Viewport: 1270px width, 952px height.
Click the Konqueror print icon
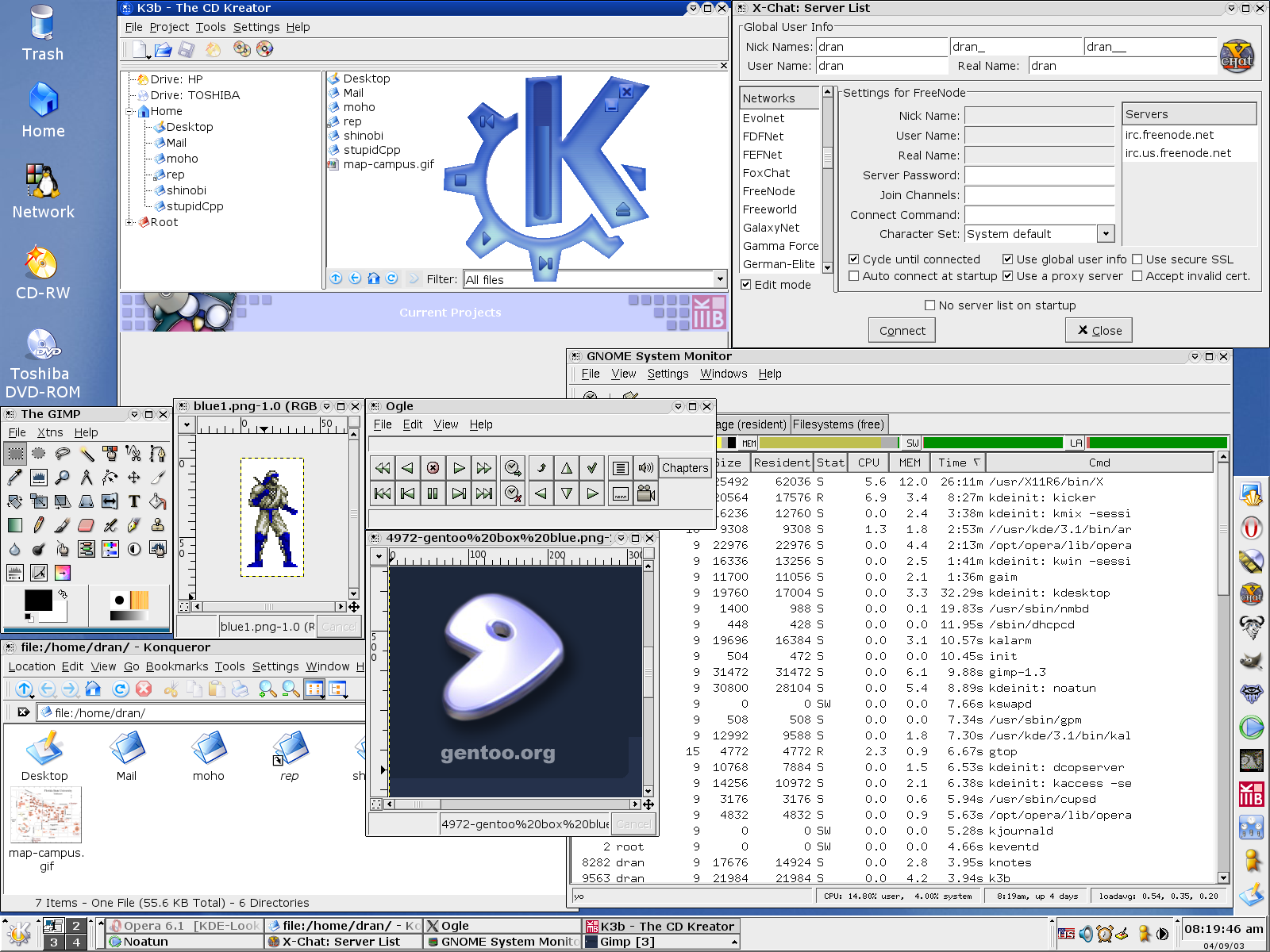(240, 689)
